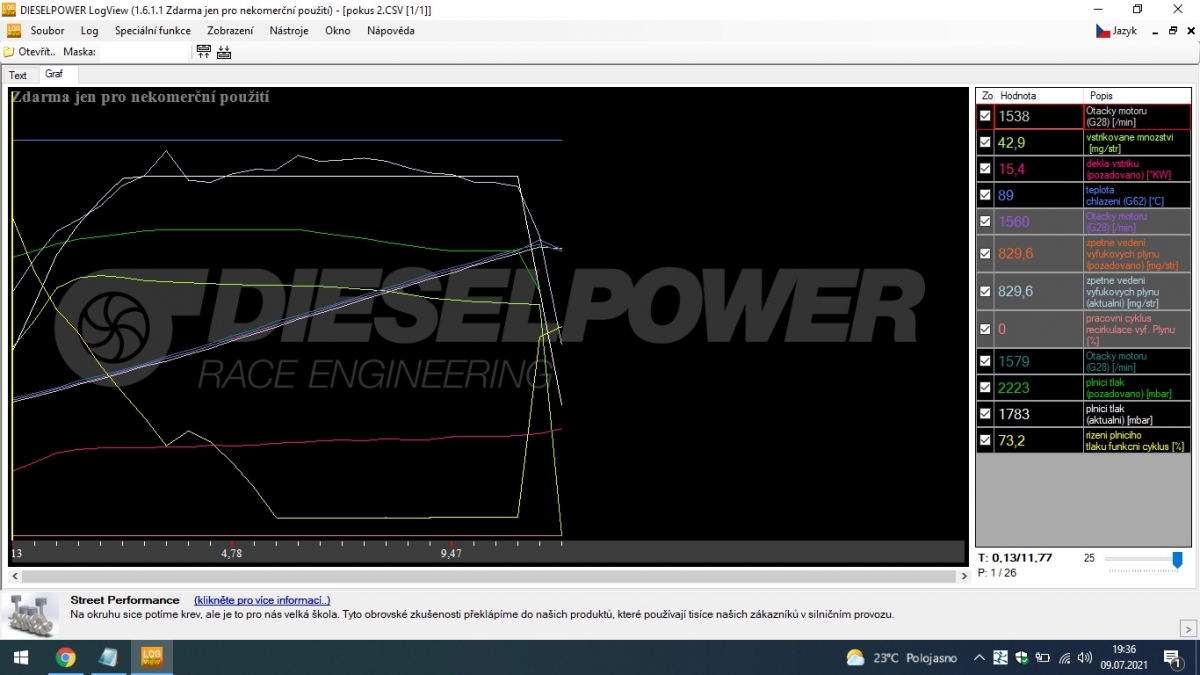Screen dimensions: 1200x675
Task: Click the toolbar icon with upward arrows
Action: (204, 52)
